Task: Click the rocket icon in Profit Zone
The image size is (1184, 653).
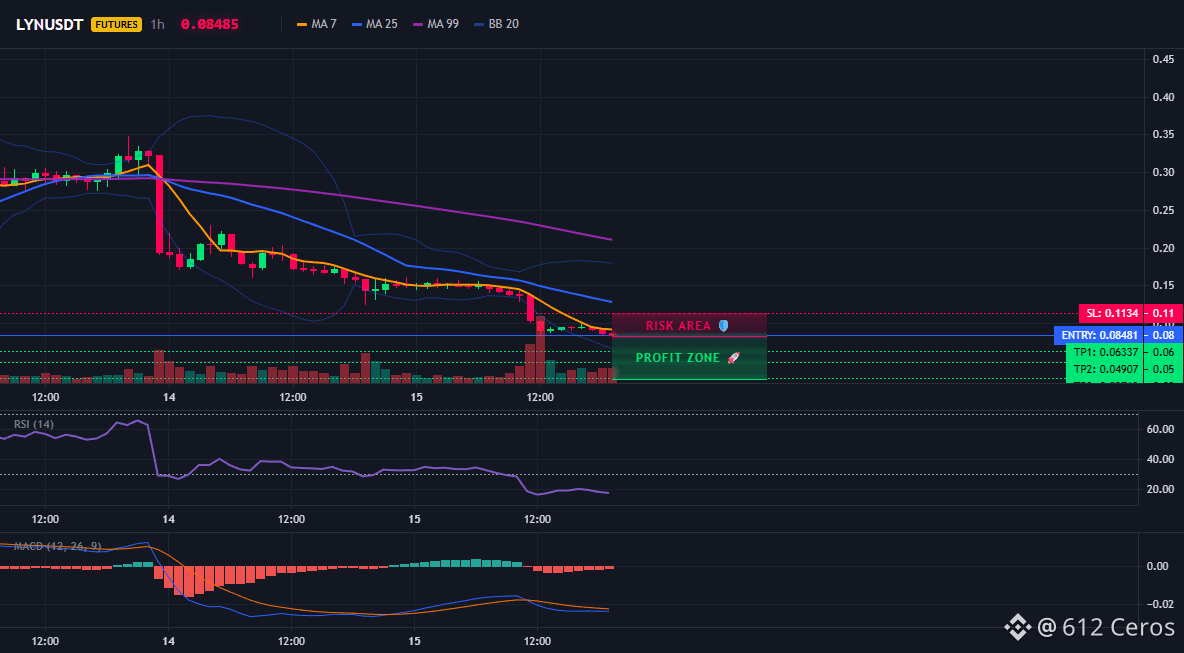Action: (x=733, y=358)
